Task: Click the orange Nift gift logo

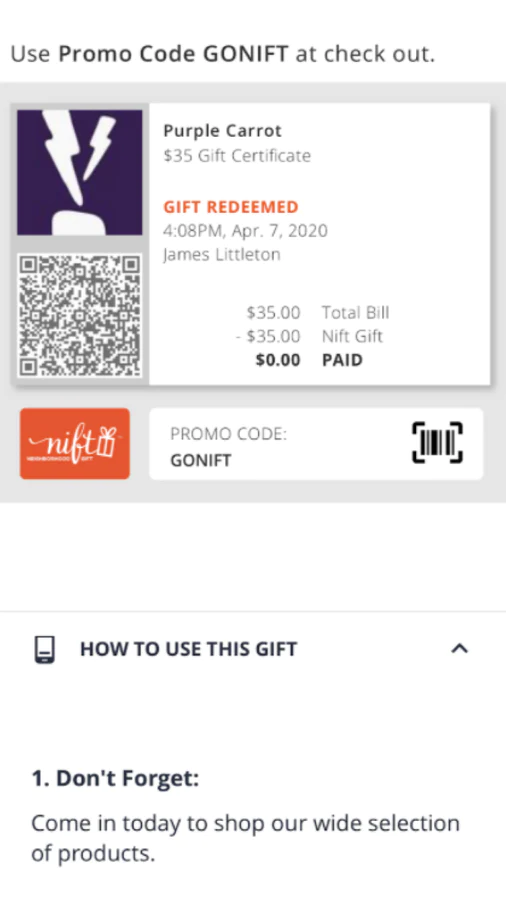Action: (75, 443)
